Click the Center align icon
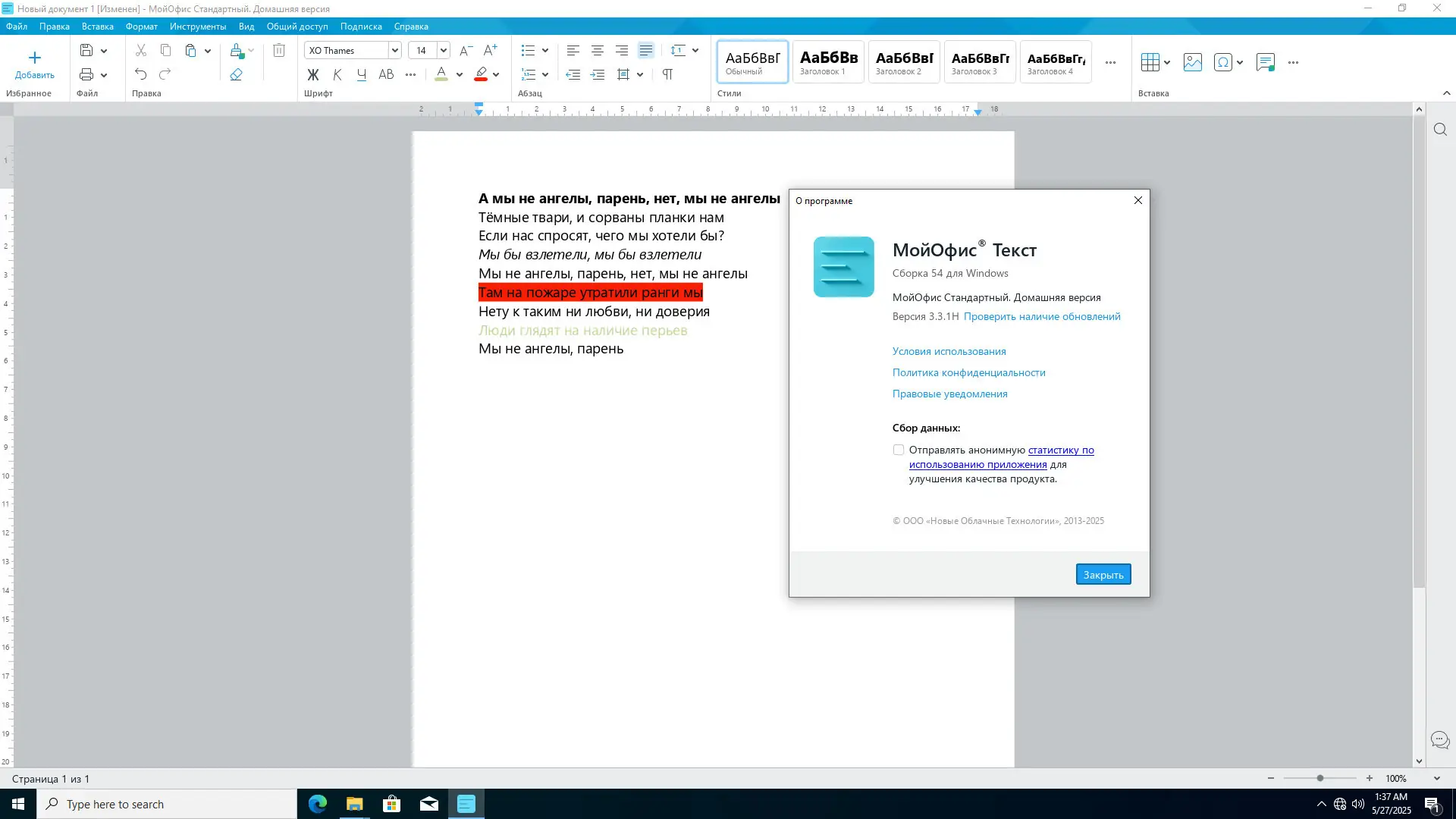Image resolution: width=1456 pixels, height=819 pixels. 598,50
